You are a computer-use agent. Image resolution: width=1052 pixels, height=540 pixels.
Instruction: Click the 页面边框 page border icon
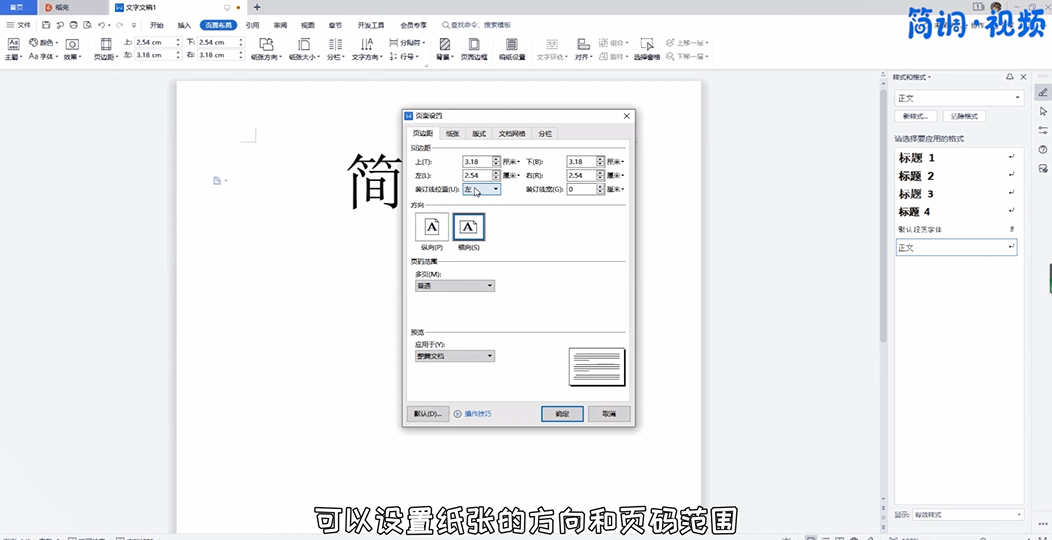474,45
